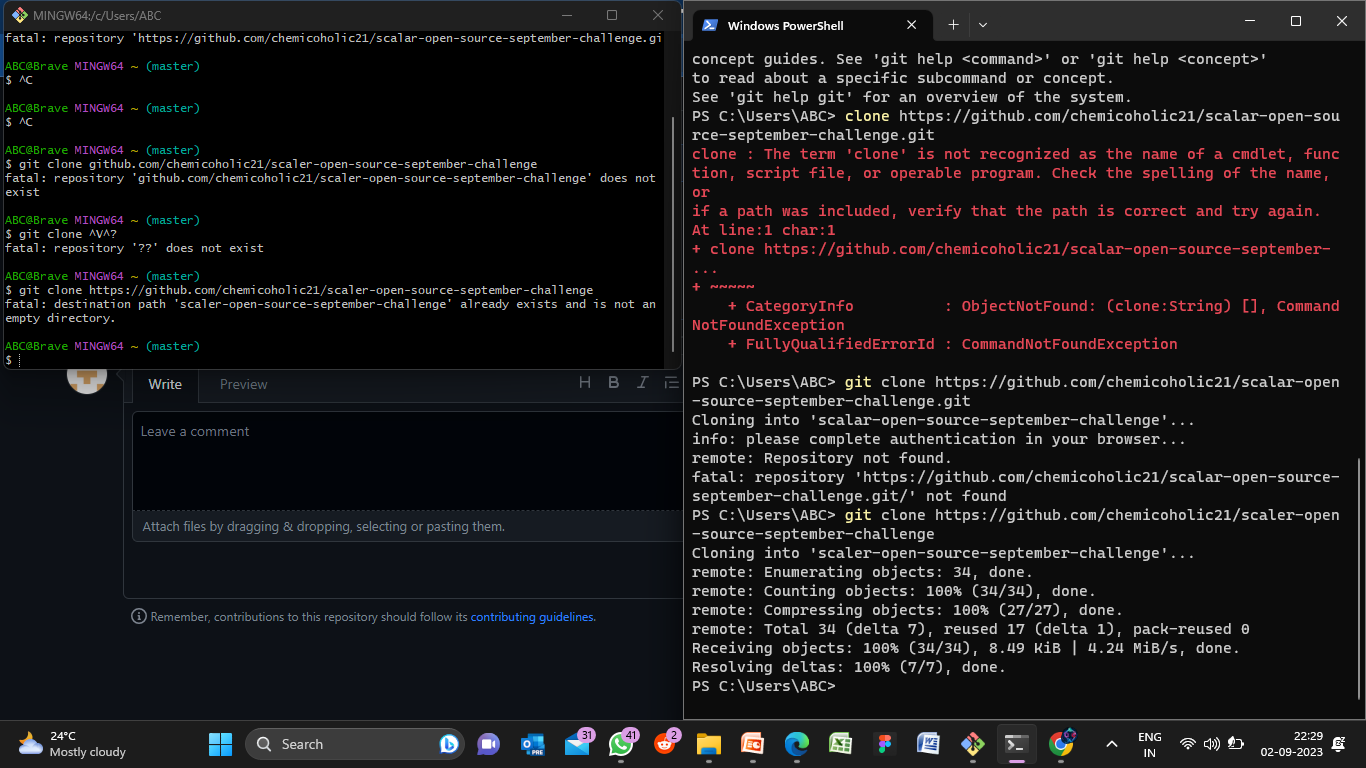Apply bold formatting in the comment toolbar
Viewport: 1366px width, 768px height.
pos(613,382)
